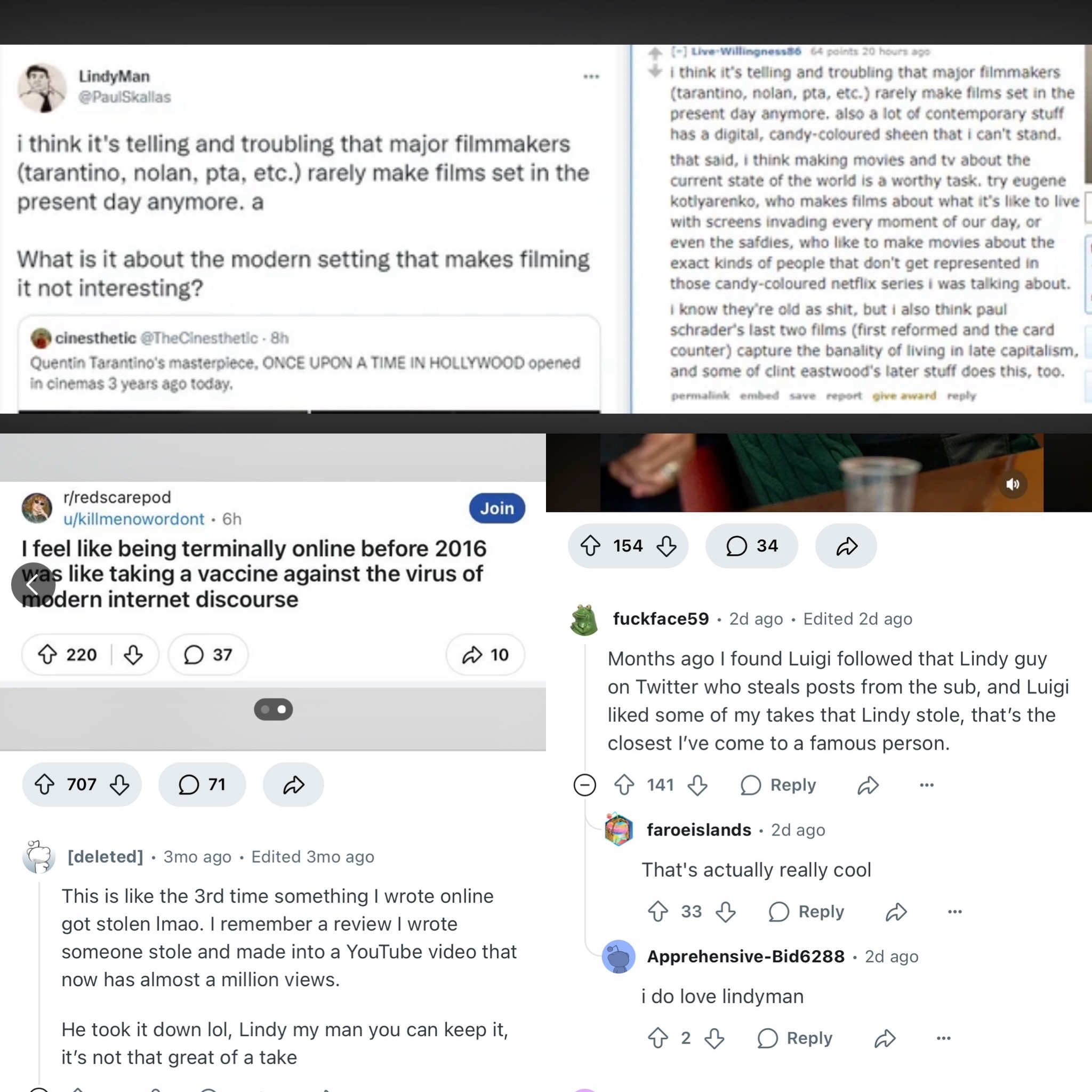Open more options on faroeislands' comment
Image resolution: width=1092 pixels, height=1092 pixels.
(954, 911)
